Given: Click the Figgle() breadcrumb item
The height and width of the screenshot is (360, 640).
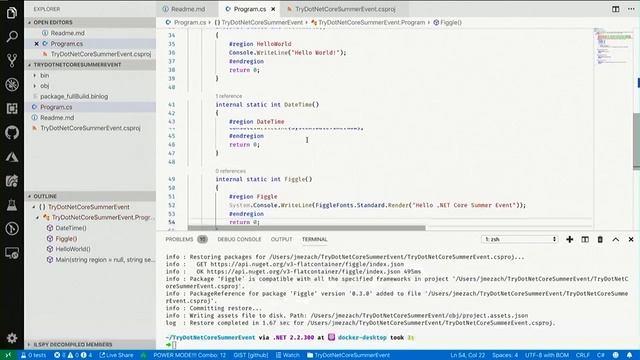Looking at the screenshot, I should 447,22.
